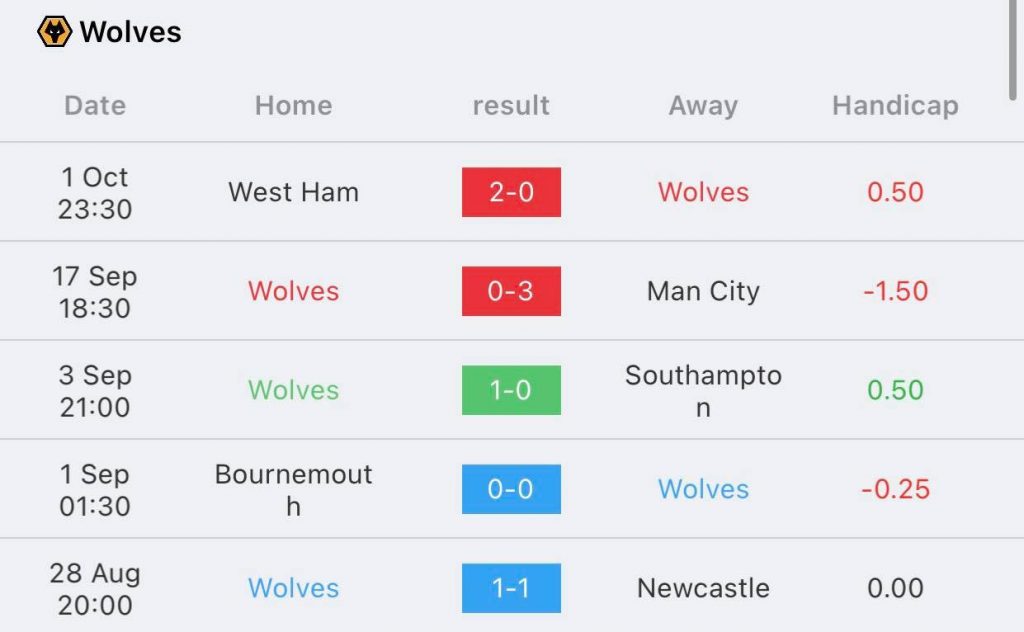Sort by the Date column header
This screenshot has height=632, width=1024.
pos(95,105)
